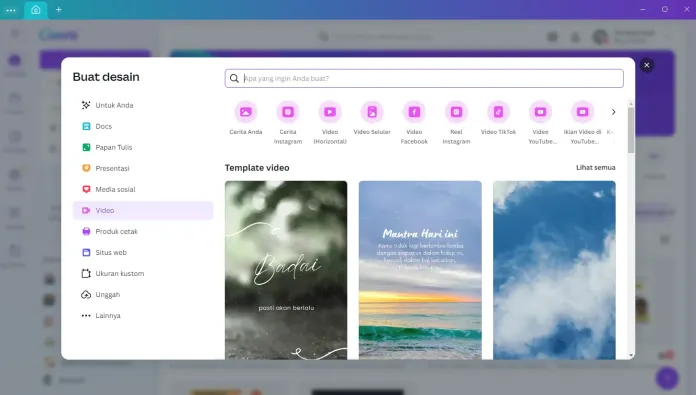Select the Video category
696x395 pixels.
point(142,210)
